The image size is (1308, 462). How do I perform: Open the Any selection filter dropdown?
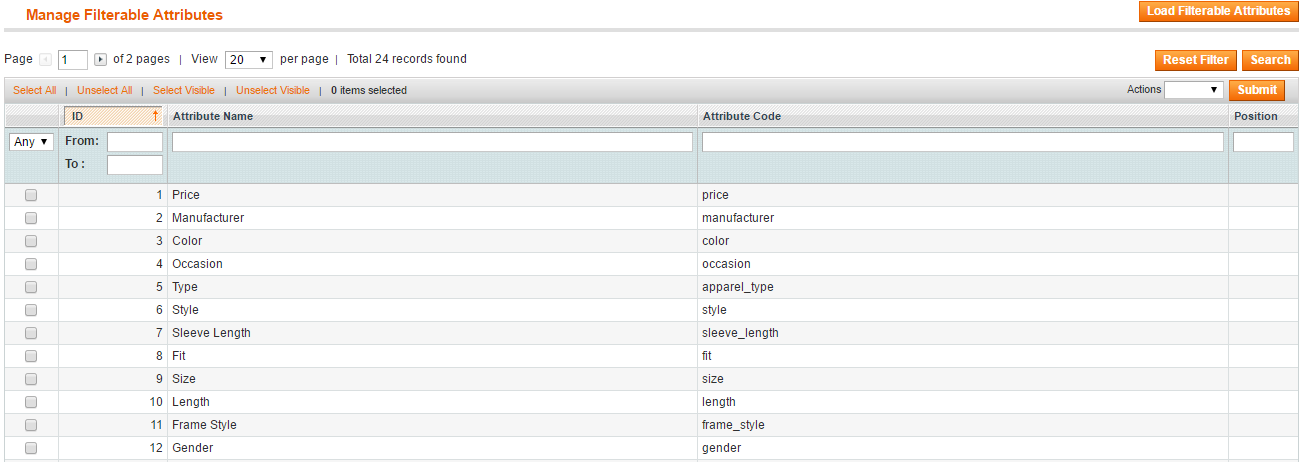(x=32, y=142)
